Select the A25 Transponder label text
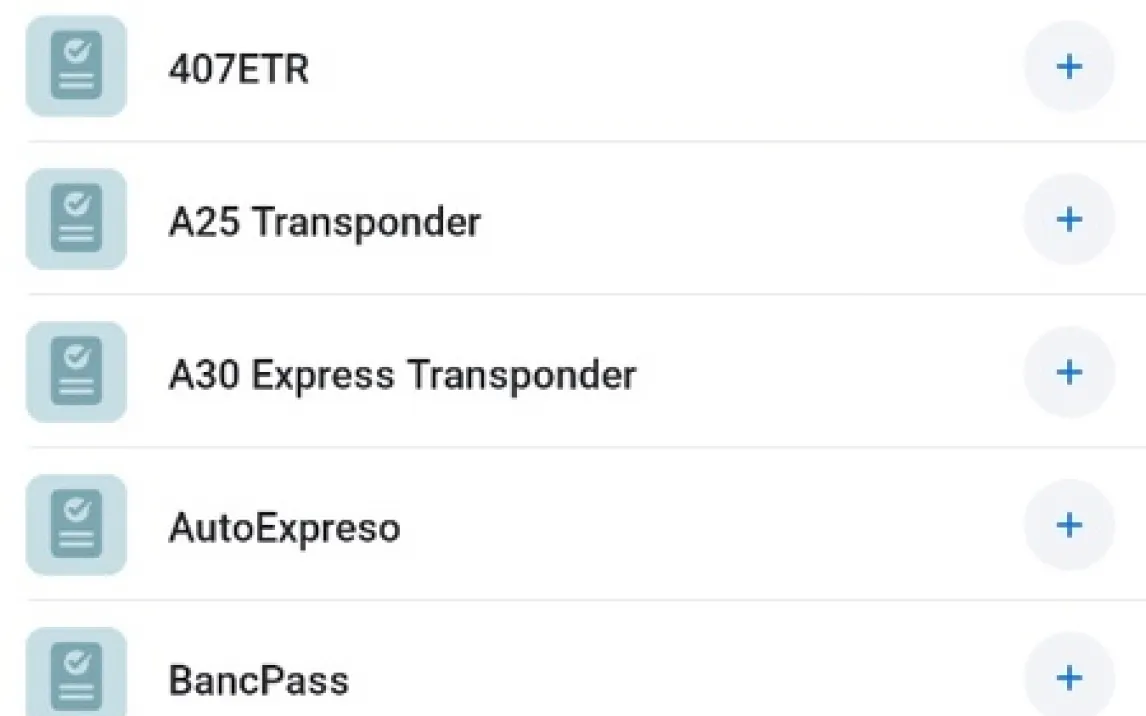The height and width of the screenshot is (716, 1146). 324,222
